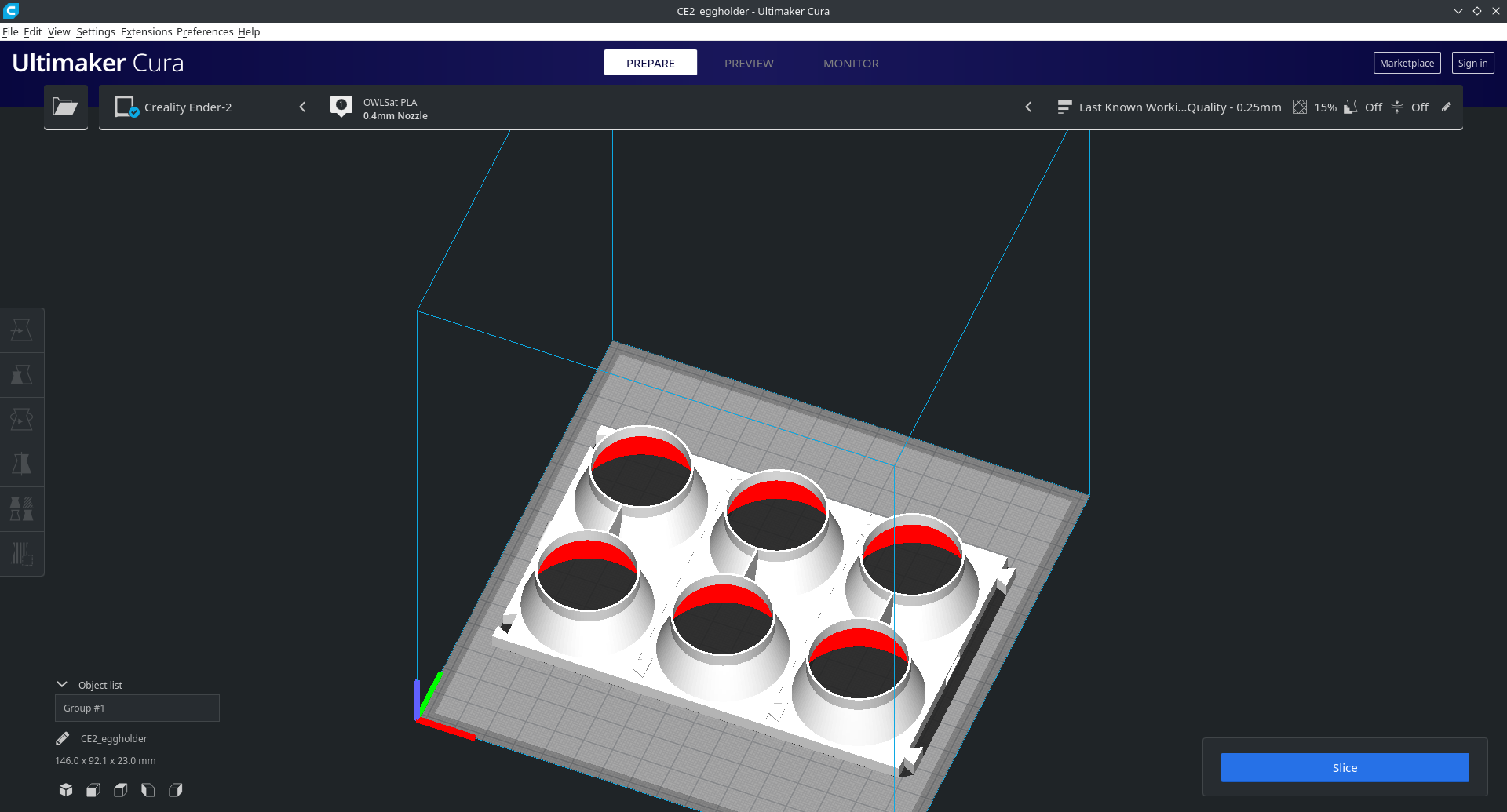Viewport: 1507px width, 812px height.
Task: Switch to left side view icon
Action: pos(148,790)
